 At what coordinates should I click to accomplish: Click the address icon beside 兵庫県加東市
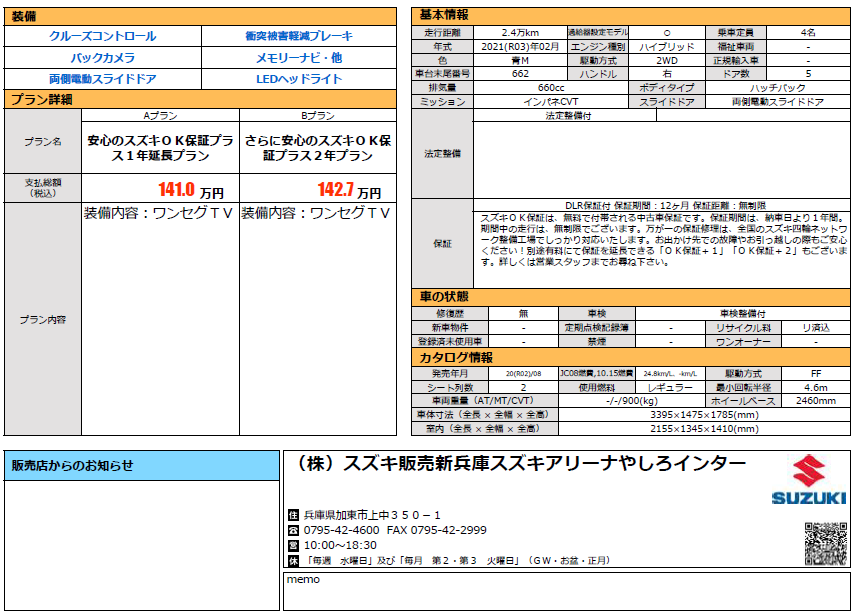click(293, 515)
